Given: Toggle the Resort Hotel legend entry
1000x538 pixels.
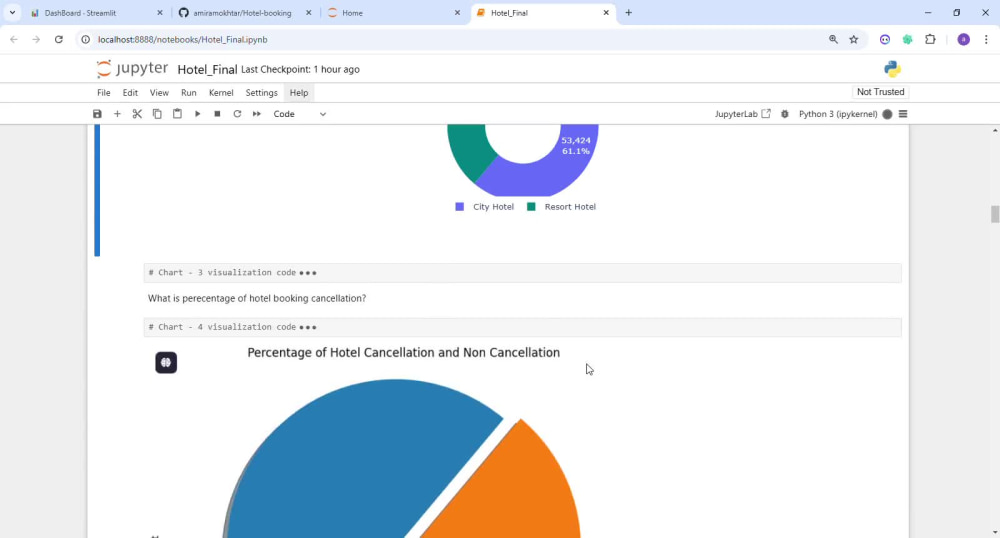Looking at the screenshot, I should tap(561, 207).
